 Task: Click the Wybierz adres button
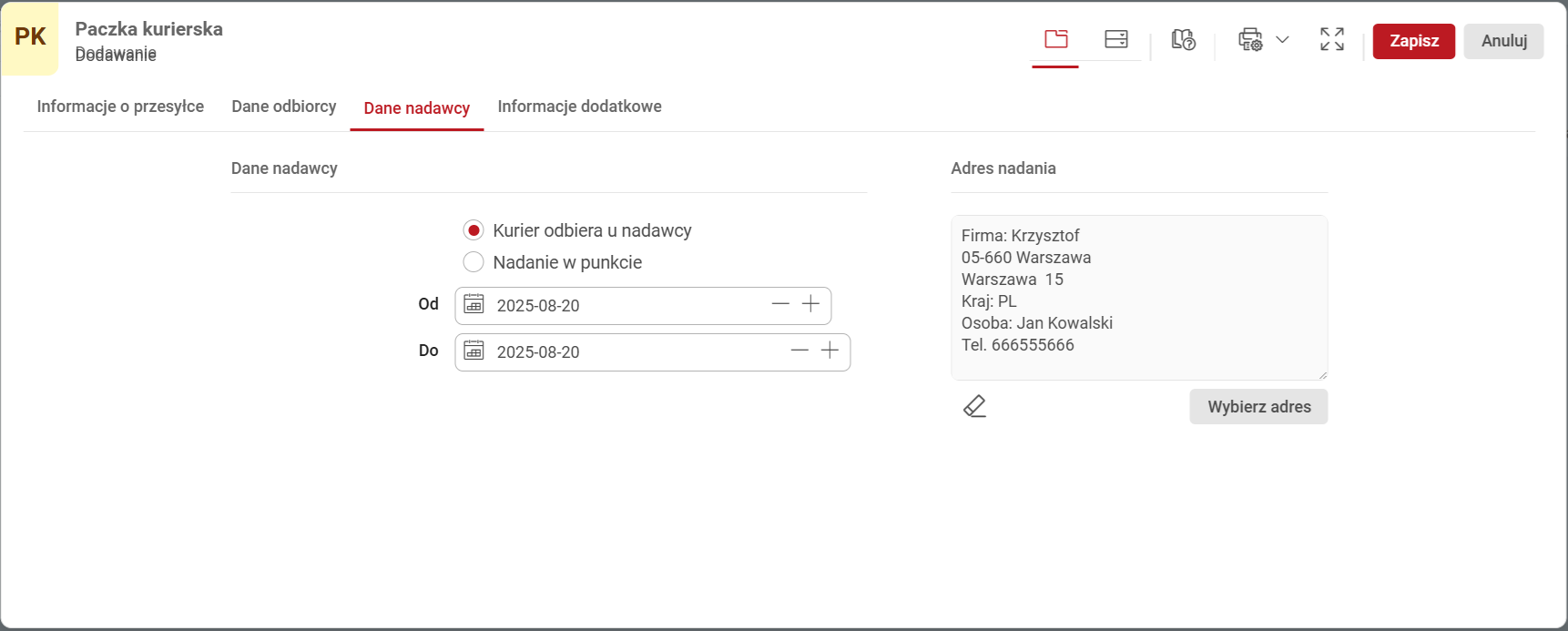pos(1258,407)
